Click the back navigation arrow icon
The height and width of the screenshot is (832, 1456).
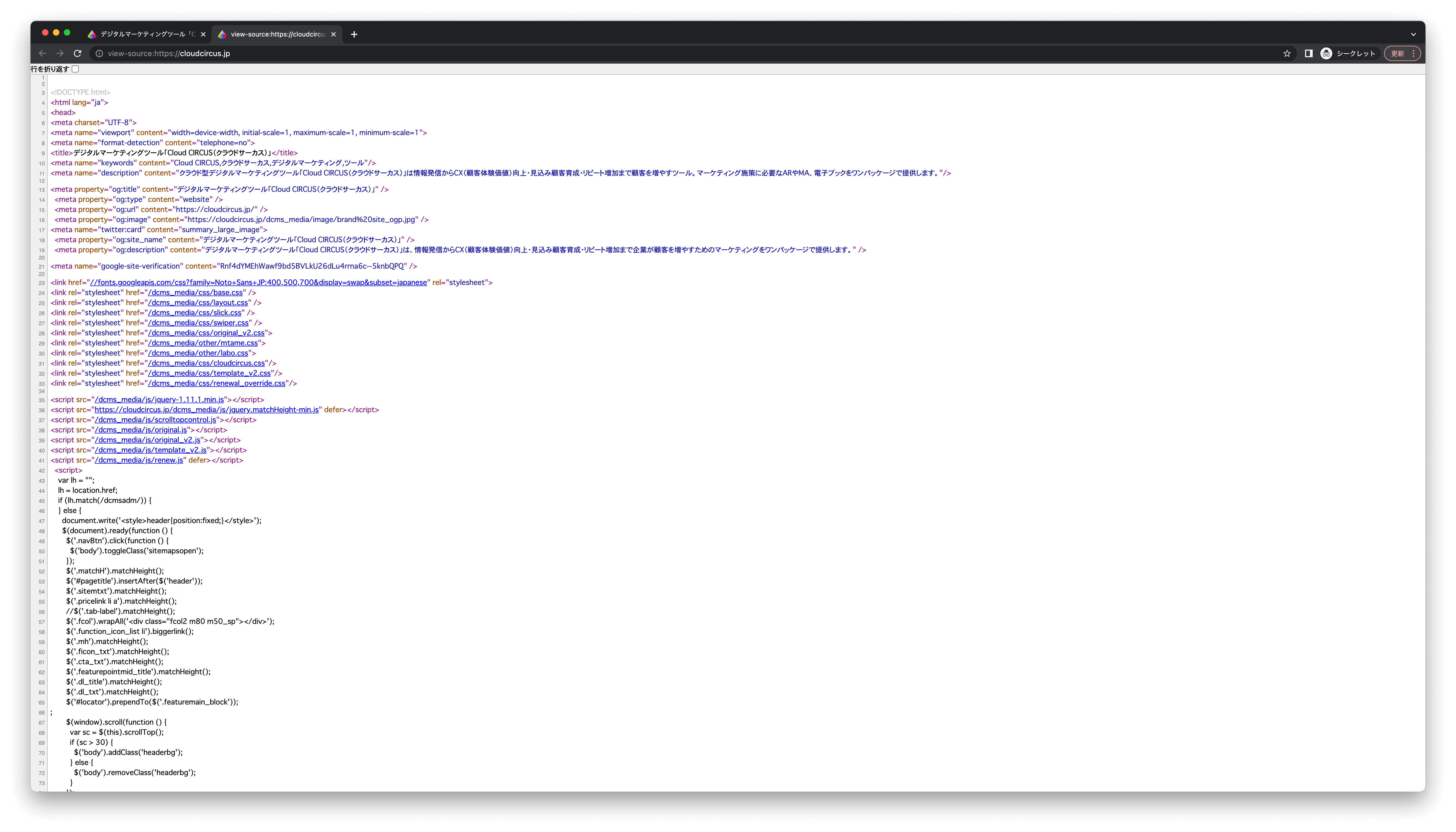[x=42, y=53]
